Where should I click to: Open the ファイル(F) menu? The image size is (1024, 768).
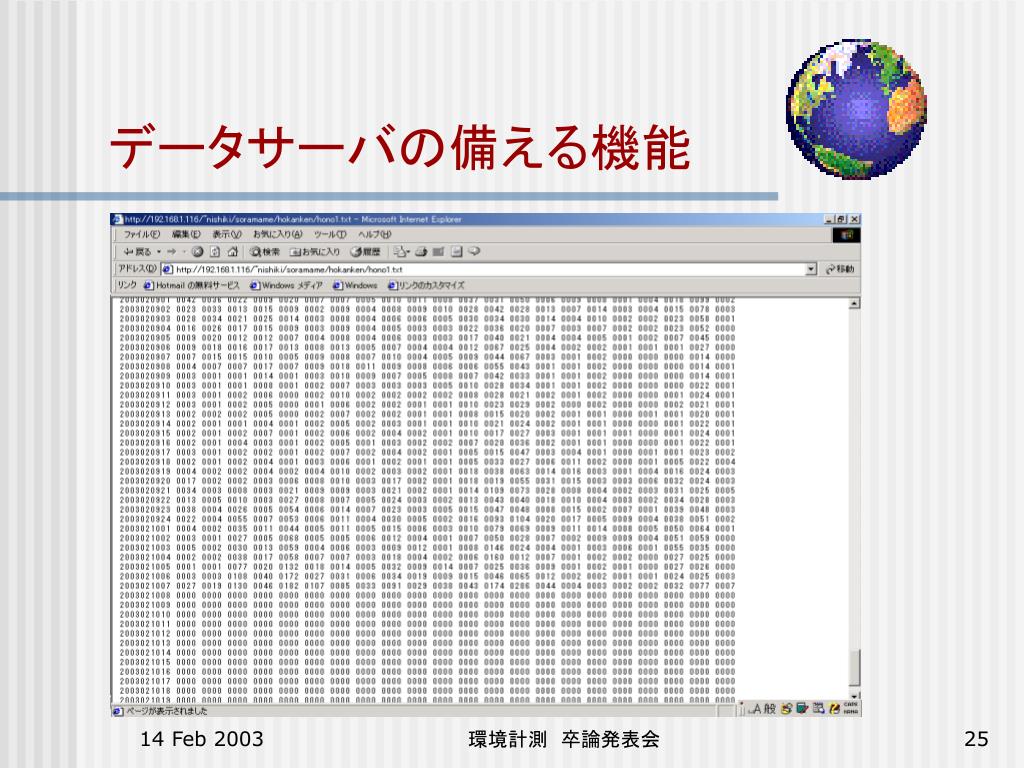pos(142,234)
